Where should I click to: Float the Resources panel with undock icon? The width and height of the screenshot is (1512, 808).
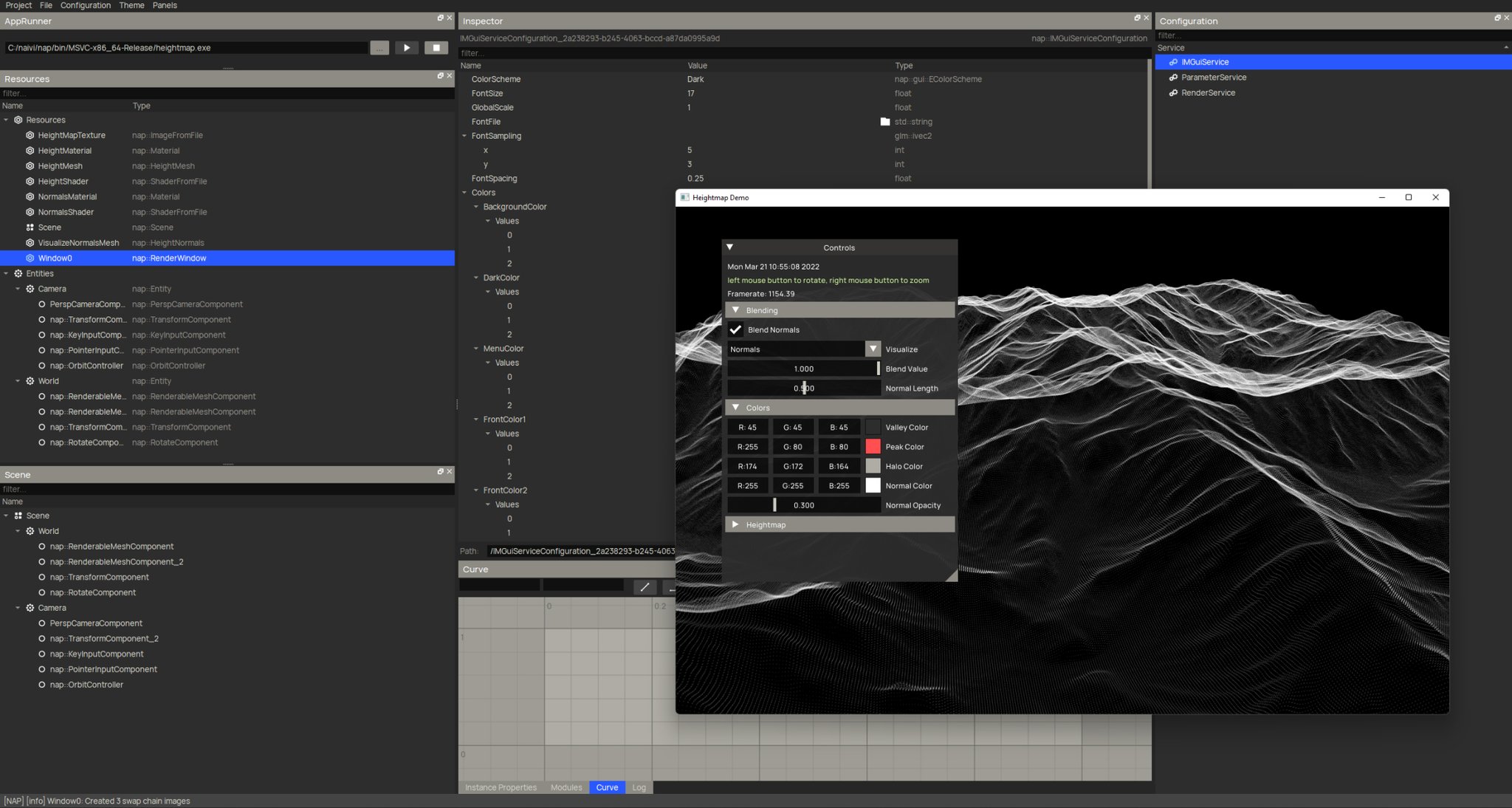[x=440, y=75]
